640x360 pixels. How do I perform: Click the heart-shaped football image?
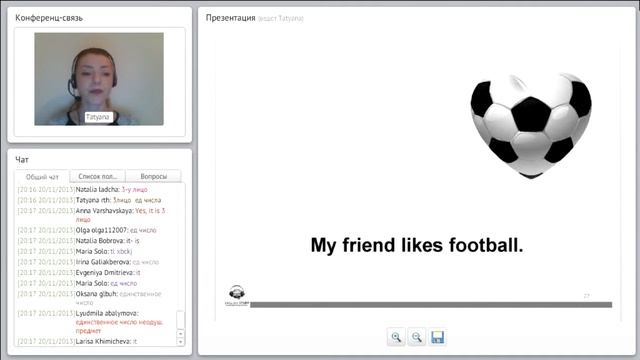[531, 126]
